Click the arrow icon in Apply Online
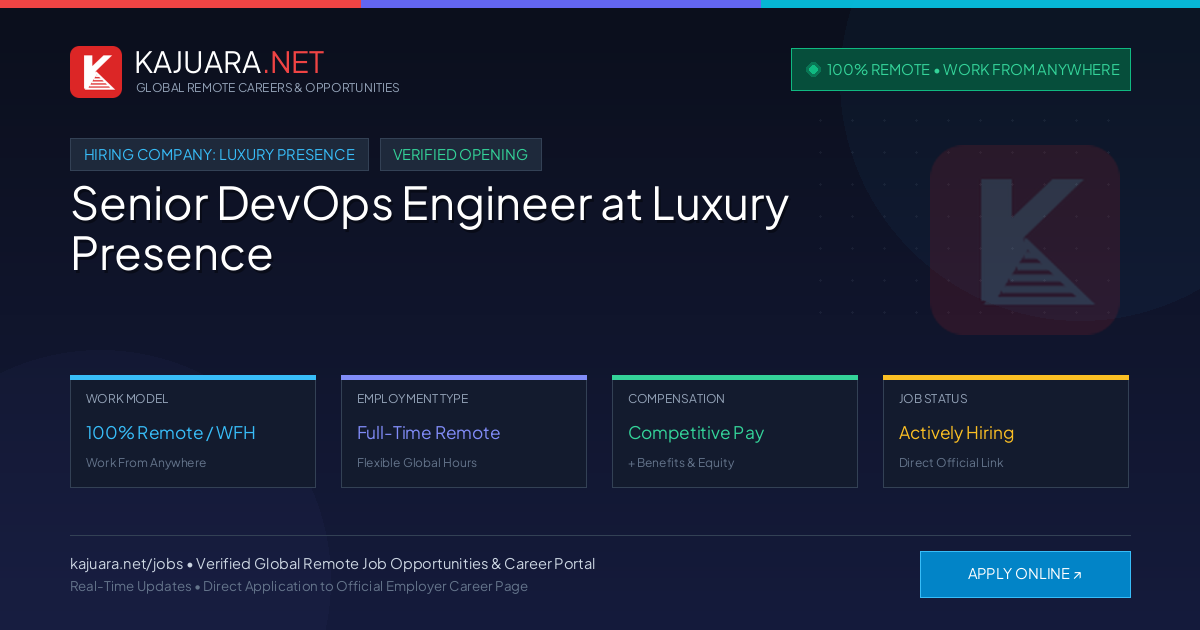The image size is (1200, 630). click(1077, 575)
